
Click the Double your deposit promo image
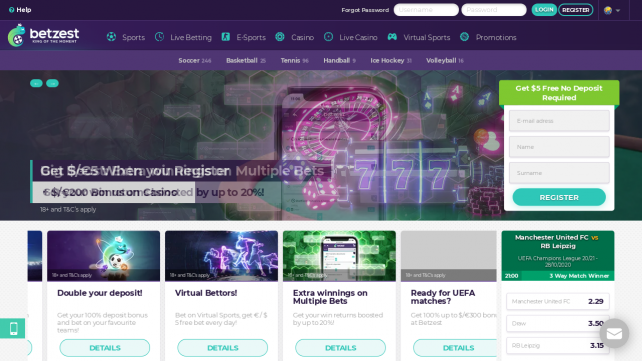tap(104, 256)
